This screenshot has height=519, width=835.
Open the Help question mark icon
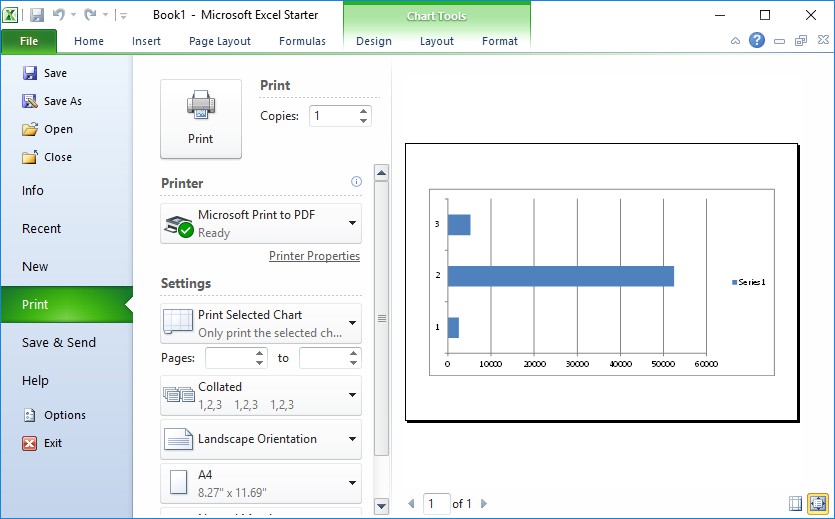[x=757, y=41]
